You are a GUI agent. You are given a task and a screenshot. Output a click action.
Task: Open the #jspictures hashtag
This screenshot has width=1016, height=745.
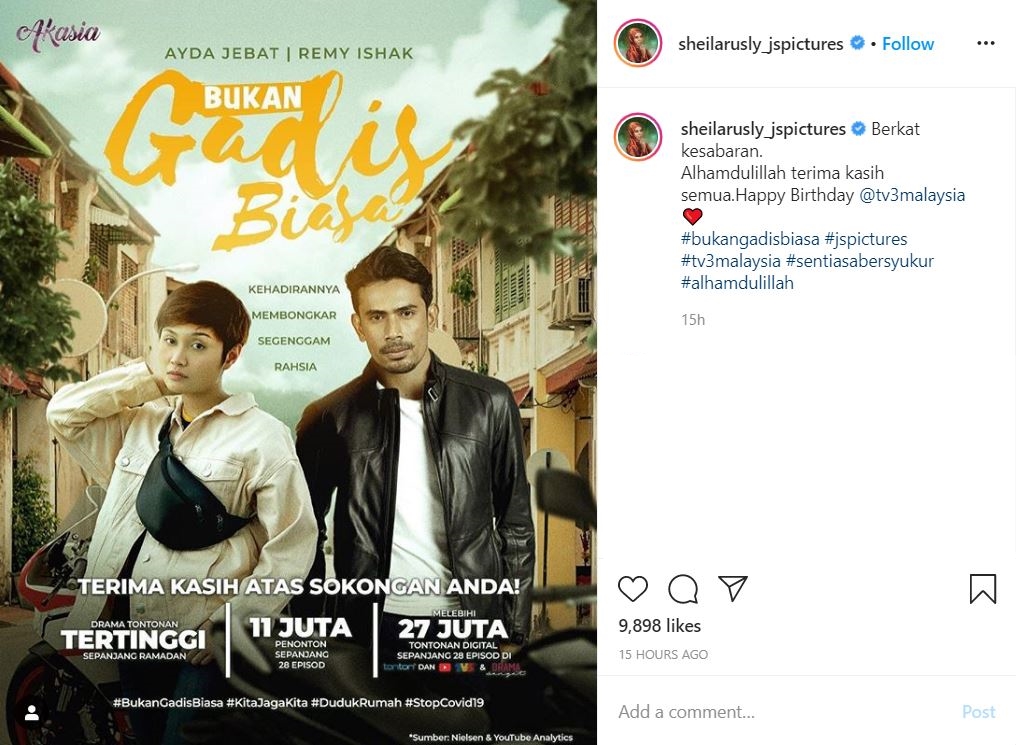coord(866,239)
